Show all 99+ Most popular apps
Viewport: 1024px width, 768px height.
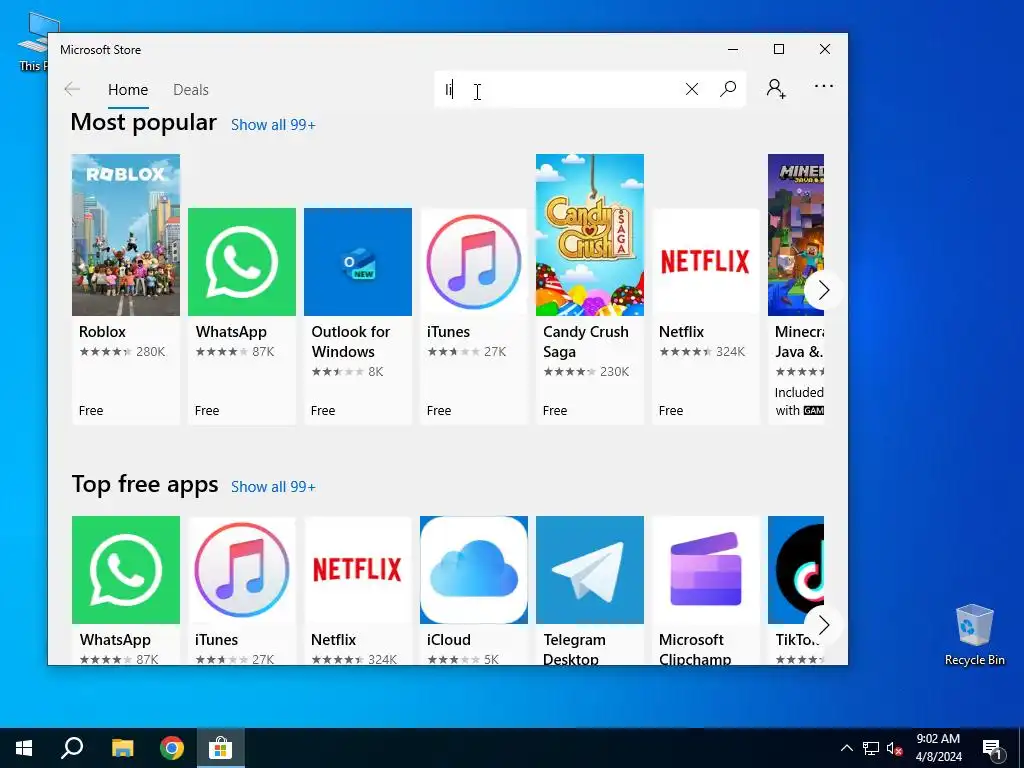273,125
